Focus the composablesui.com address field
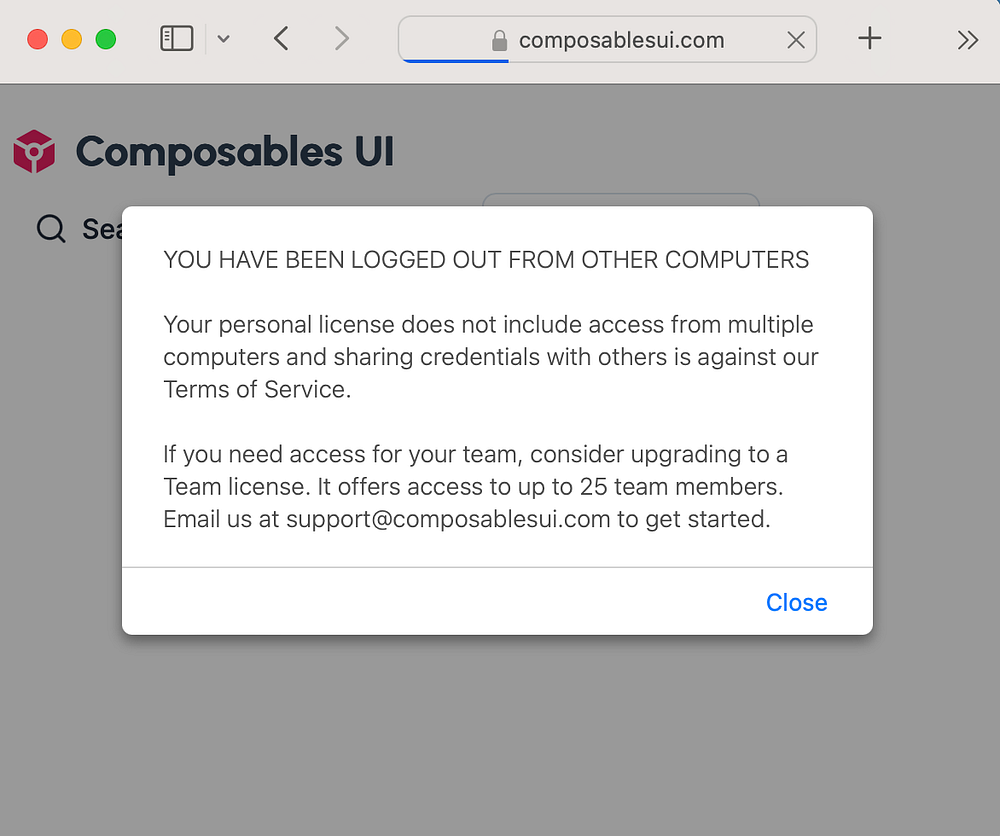The image size is (1000, 836). click(621, 40)
